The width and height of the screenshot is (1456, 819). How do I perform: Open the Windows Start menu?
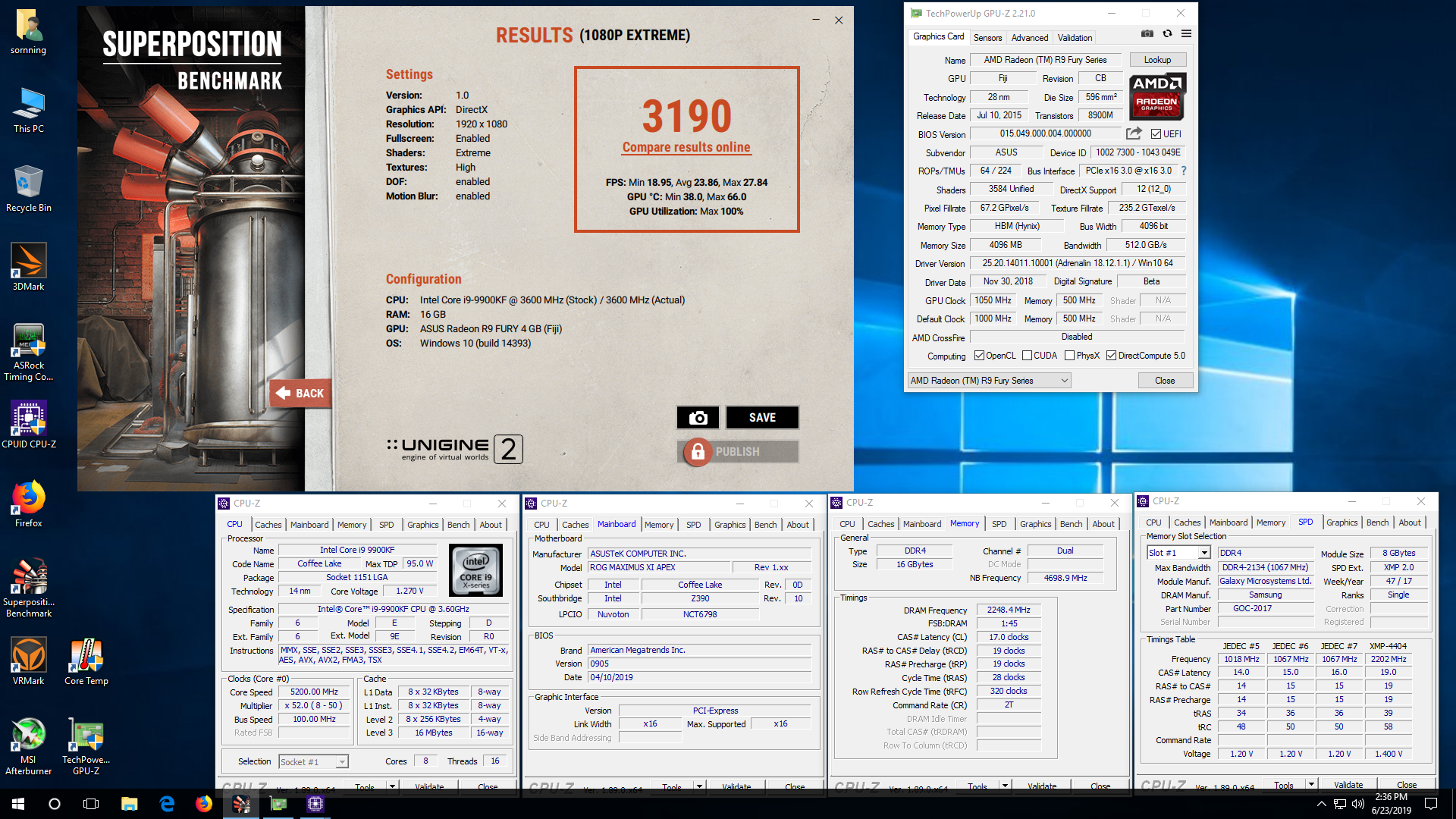pyautogui.click(x=18, y=804)
